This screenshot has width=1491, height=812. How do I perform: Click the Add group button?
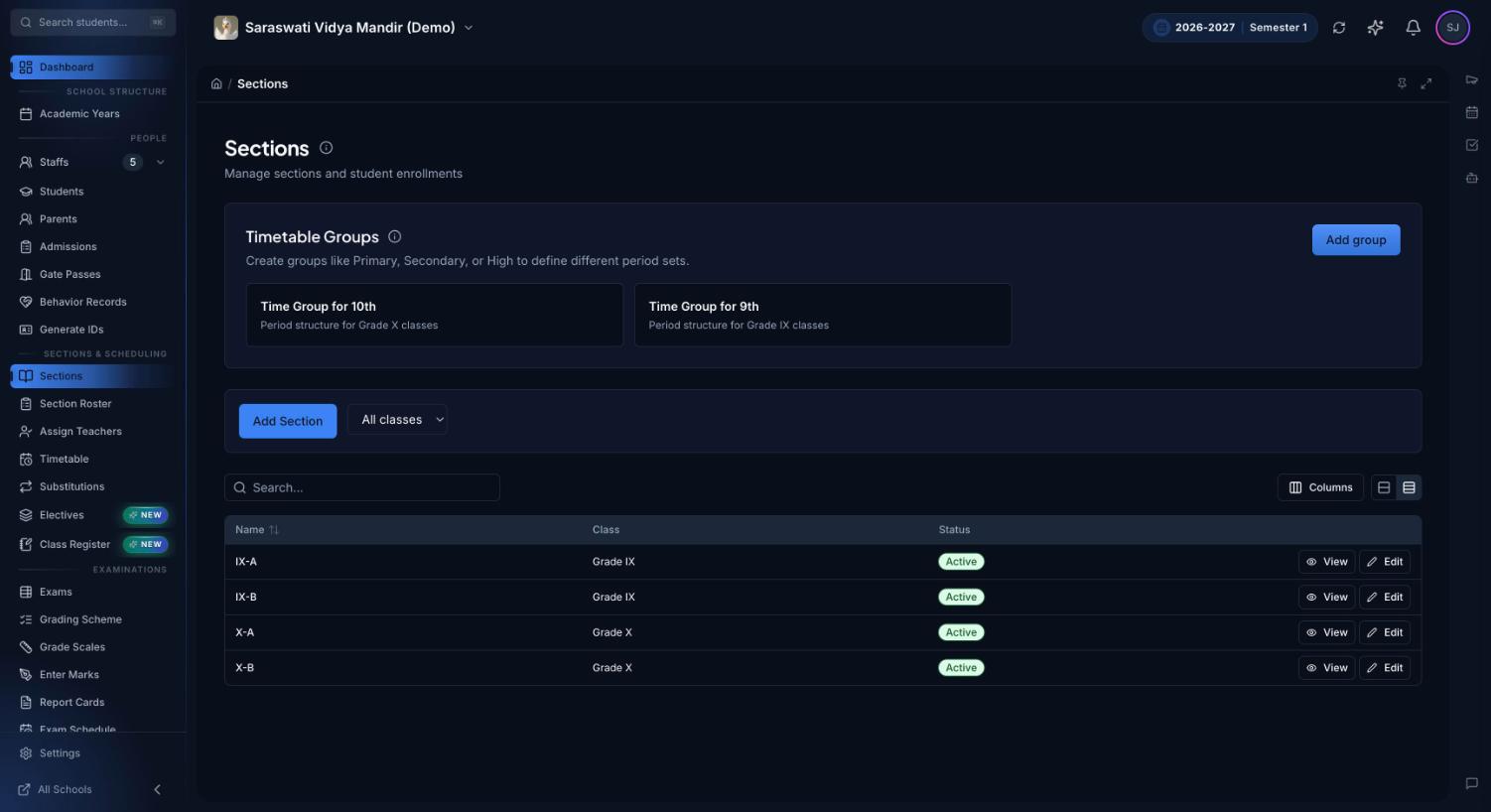coord(1356,240)
